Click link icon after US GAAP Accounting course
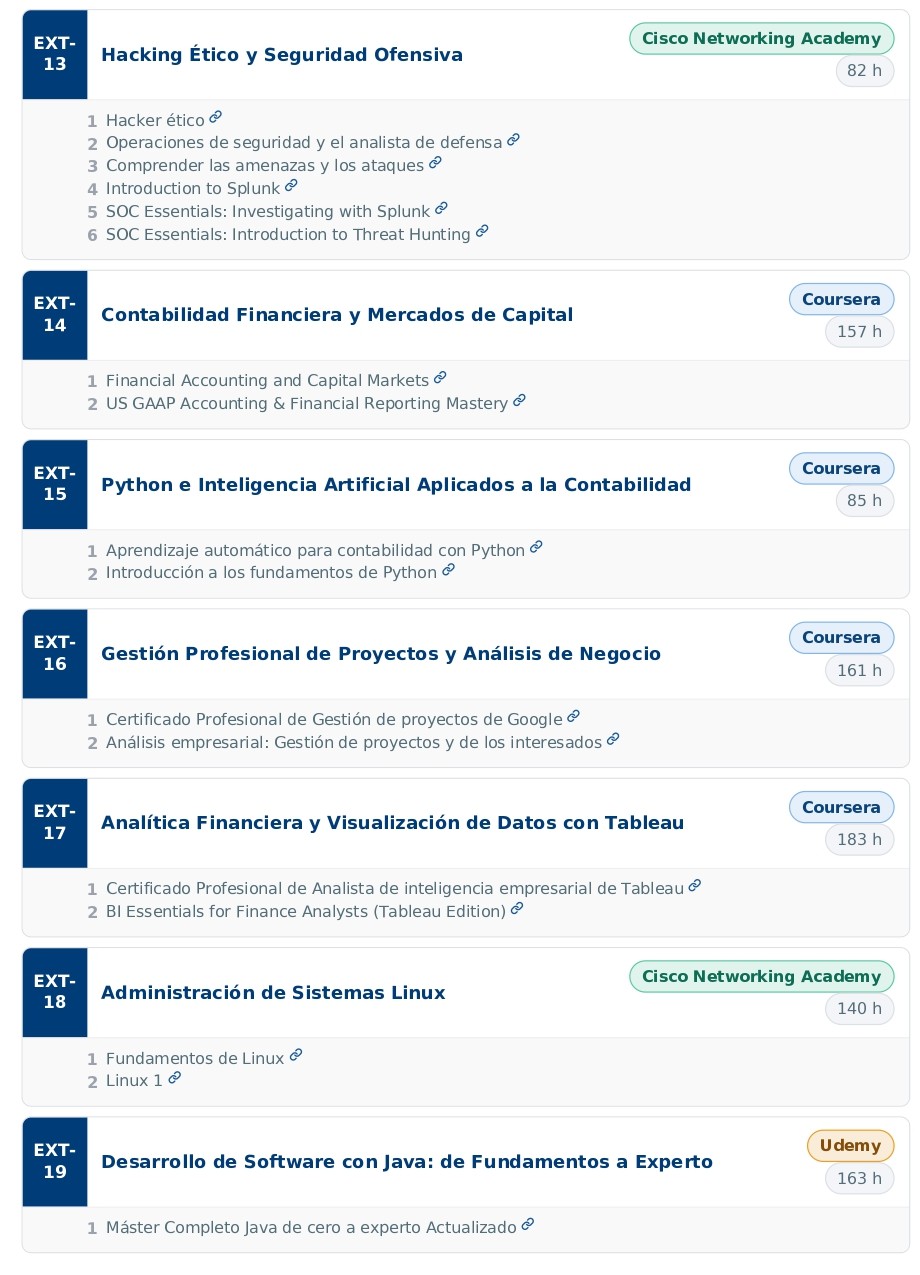This screenshot has height=1275, width=920. [x=519, y=401]
